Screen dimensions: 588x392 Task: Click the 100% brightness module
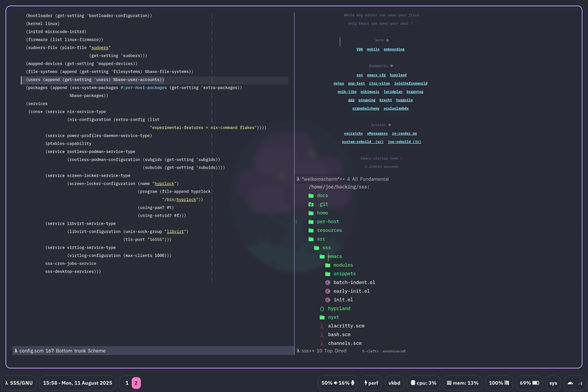click(x=499, y=383)
